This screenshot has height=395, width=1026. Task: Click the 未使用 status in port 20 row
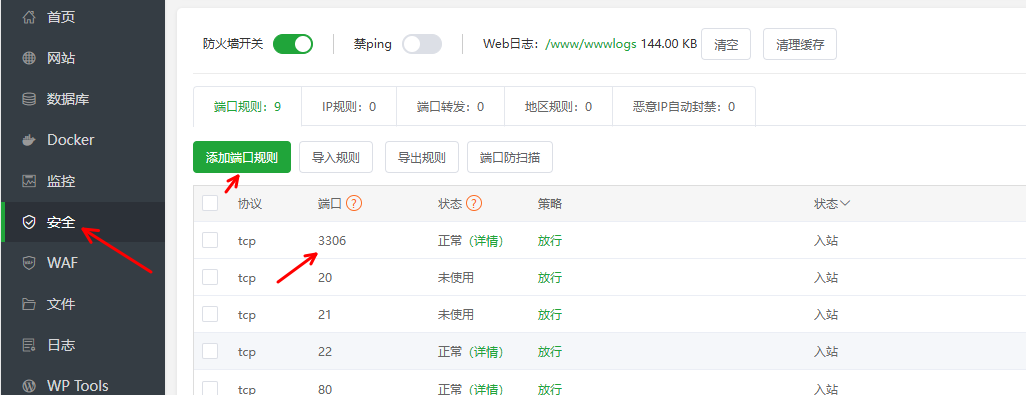tap(455, 277)
